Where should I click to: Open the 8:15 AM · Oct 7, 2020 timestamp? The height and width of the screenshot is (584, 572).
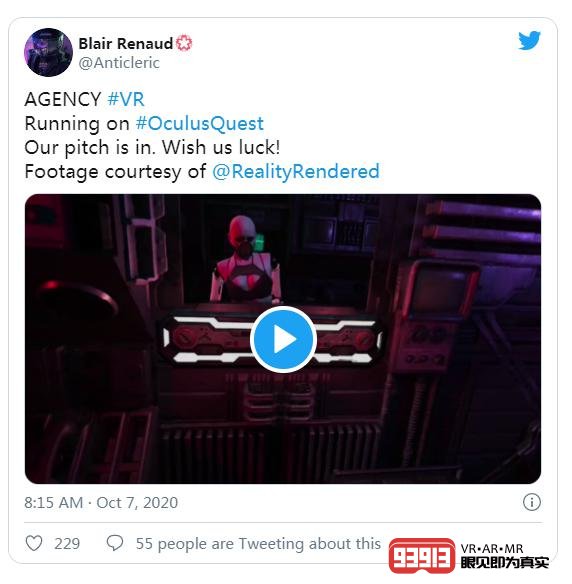pos(101,502)
